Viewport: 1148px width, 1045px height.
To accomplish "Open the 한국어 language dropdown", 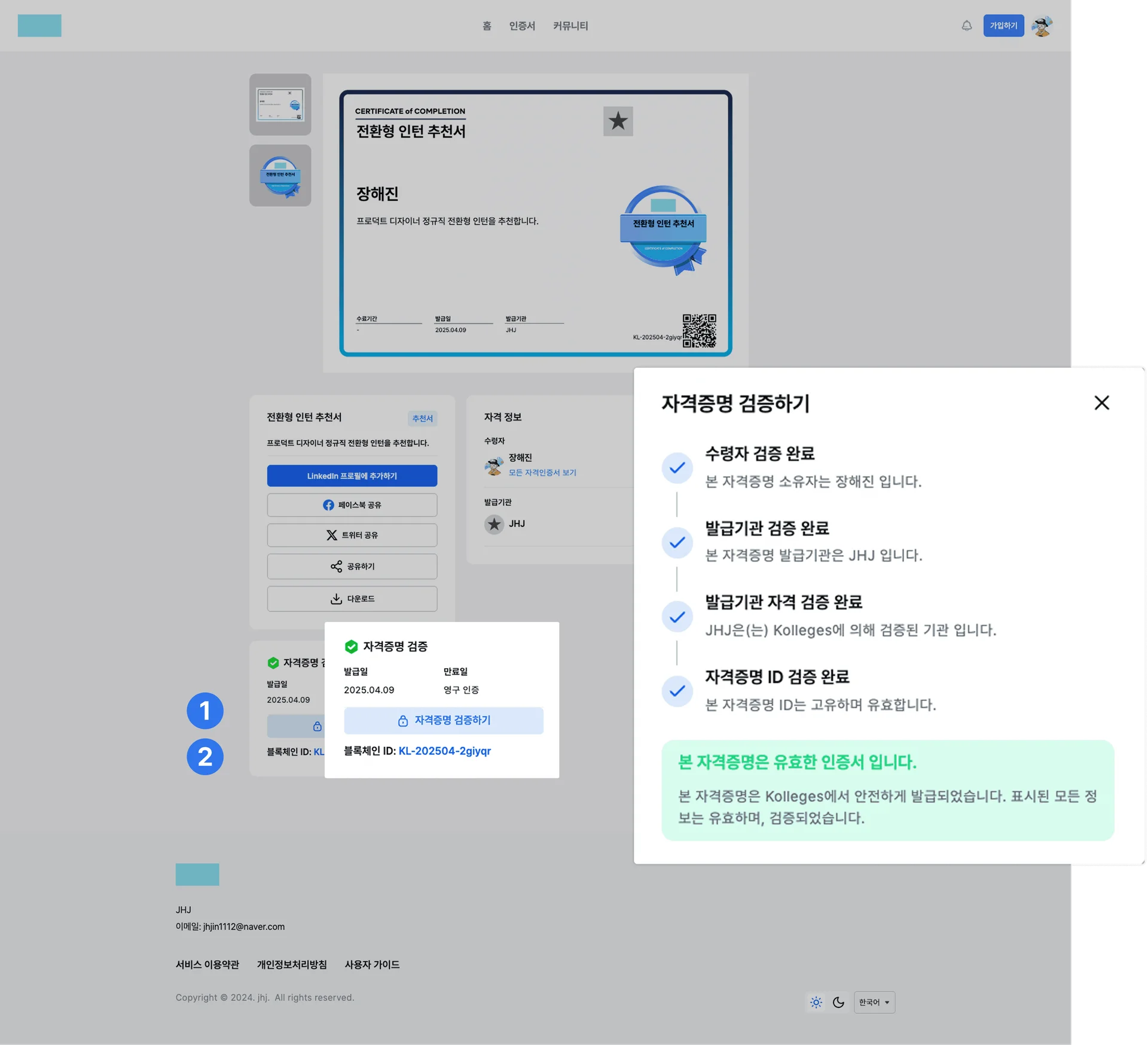I will click(874, 1002).
